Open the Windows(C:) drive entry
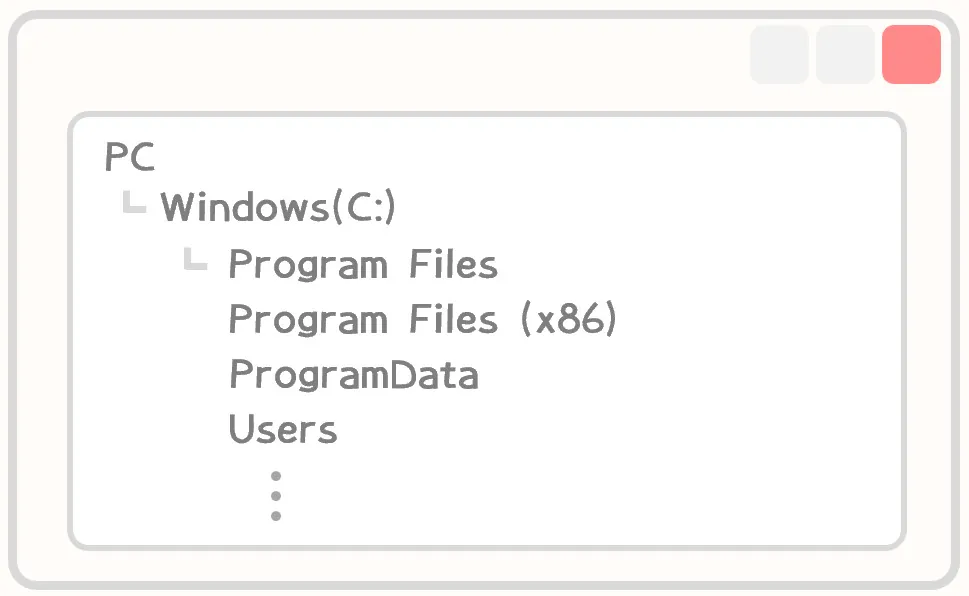The width and height of the screenshot is (969, 596). [277, 207]
